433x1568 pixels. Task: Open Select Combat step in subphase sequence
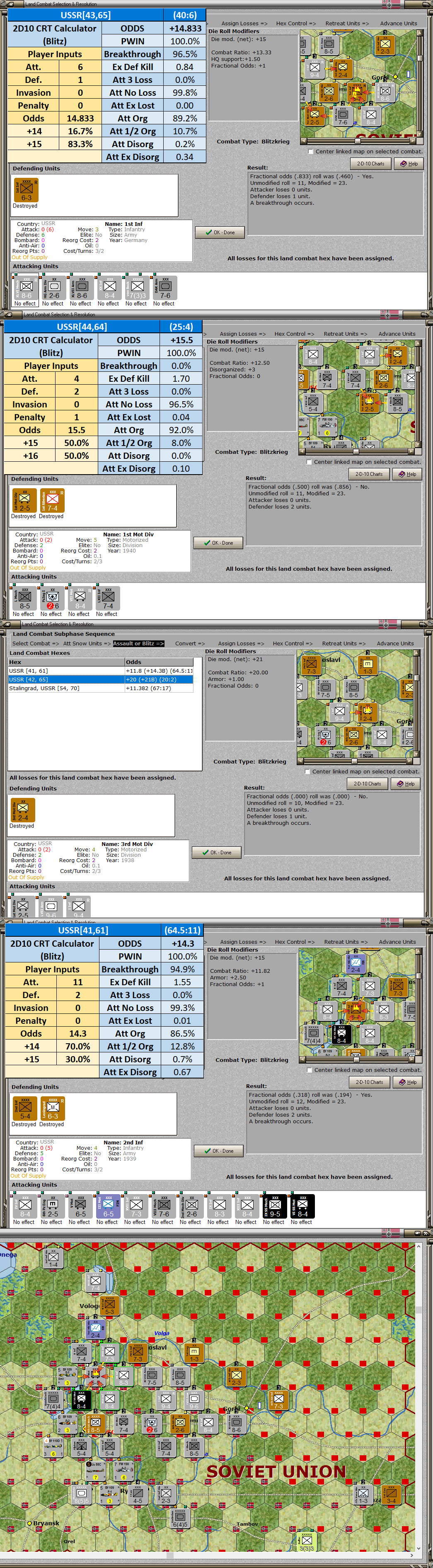[x=35, y=643]
